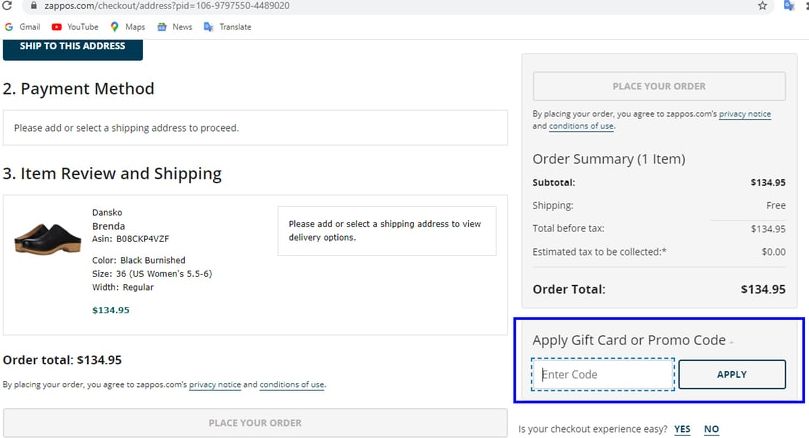Open the privacy notice link under the order summary
809x438 pixels.
click(745, 114)
